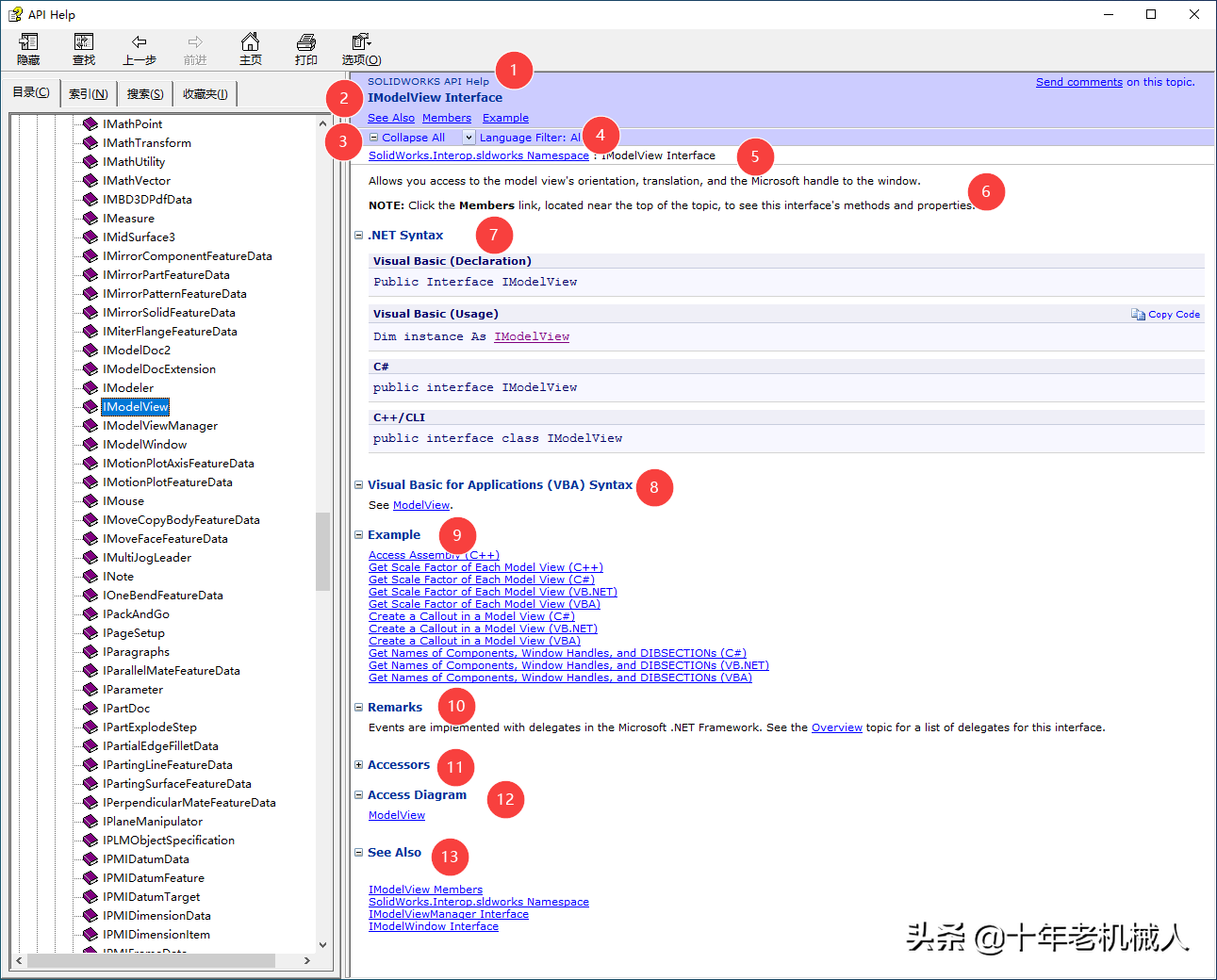
Task: Open the Home (主页) toolbar icon
Action: [251, 42]
